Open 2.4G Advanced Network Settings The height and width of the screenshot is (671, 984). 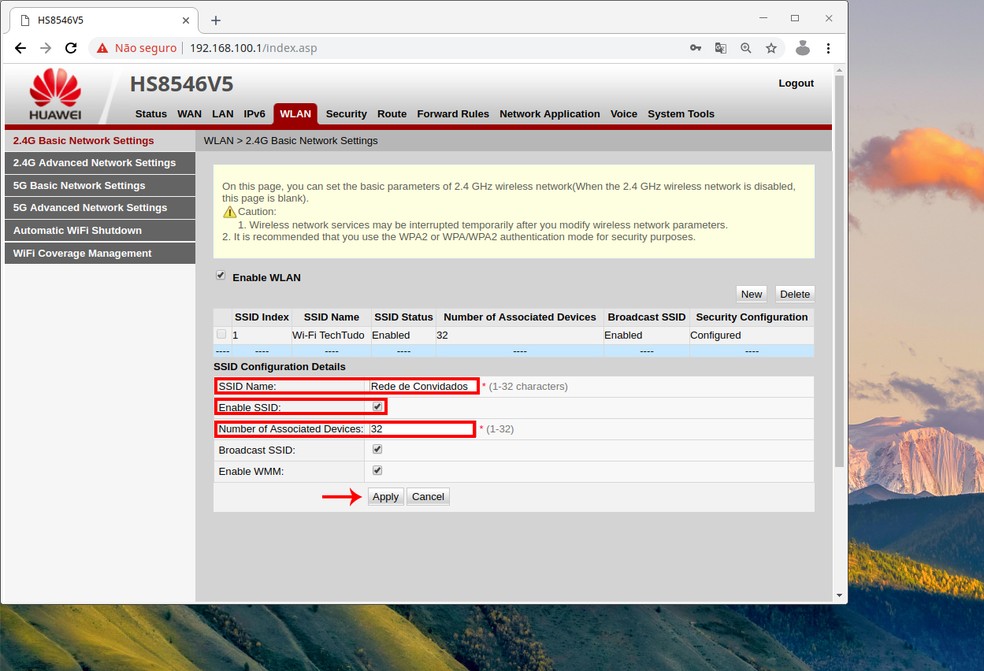coord(100,163)
